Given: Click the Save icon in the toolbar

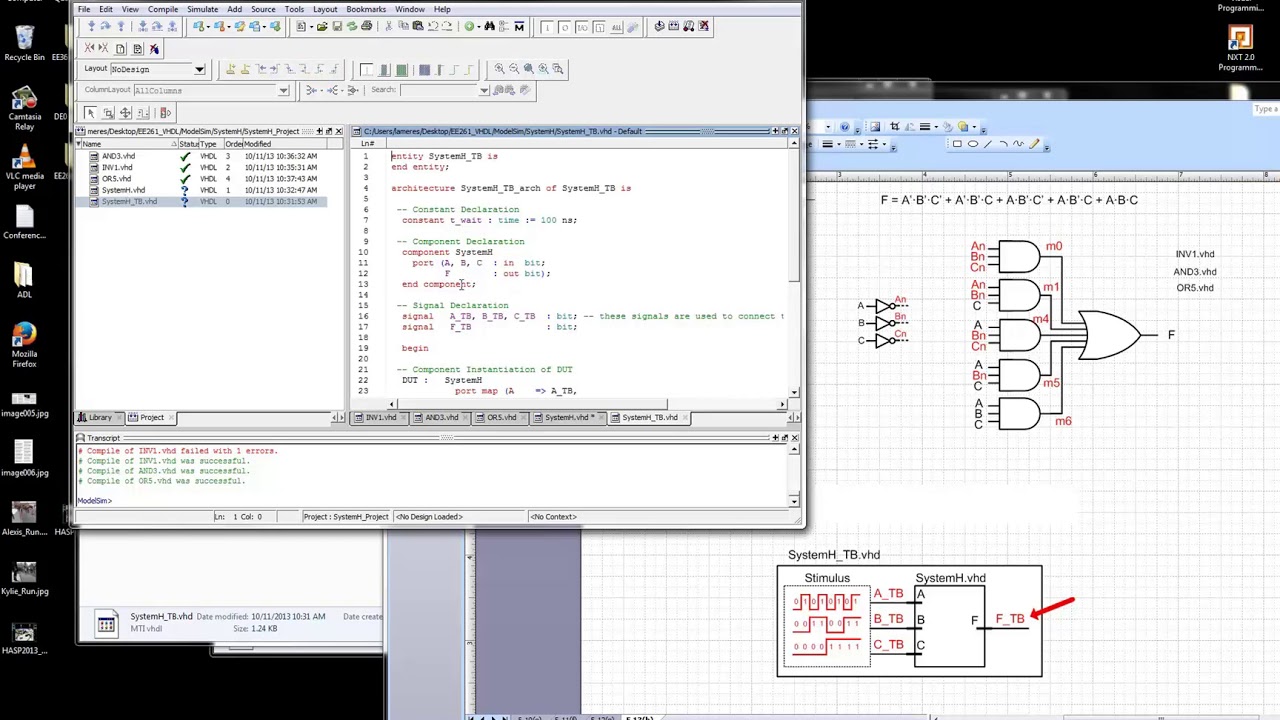Looking at the screenshot, I should coord(337,26).
